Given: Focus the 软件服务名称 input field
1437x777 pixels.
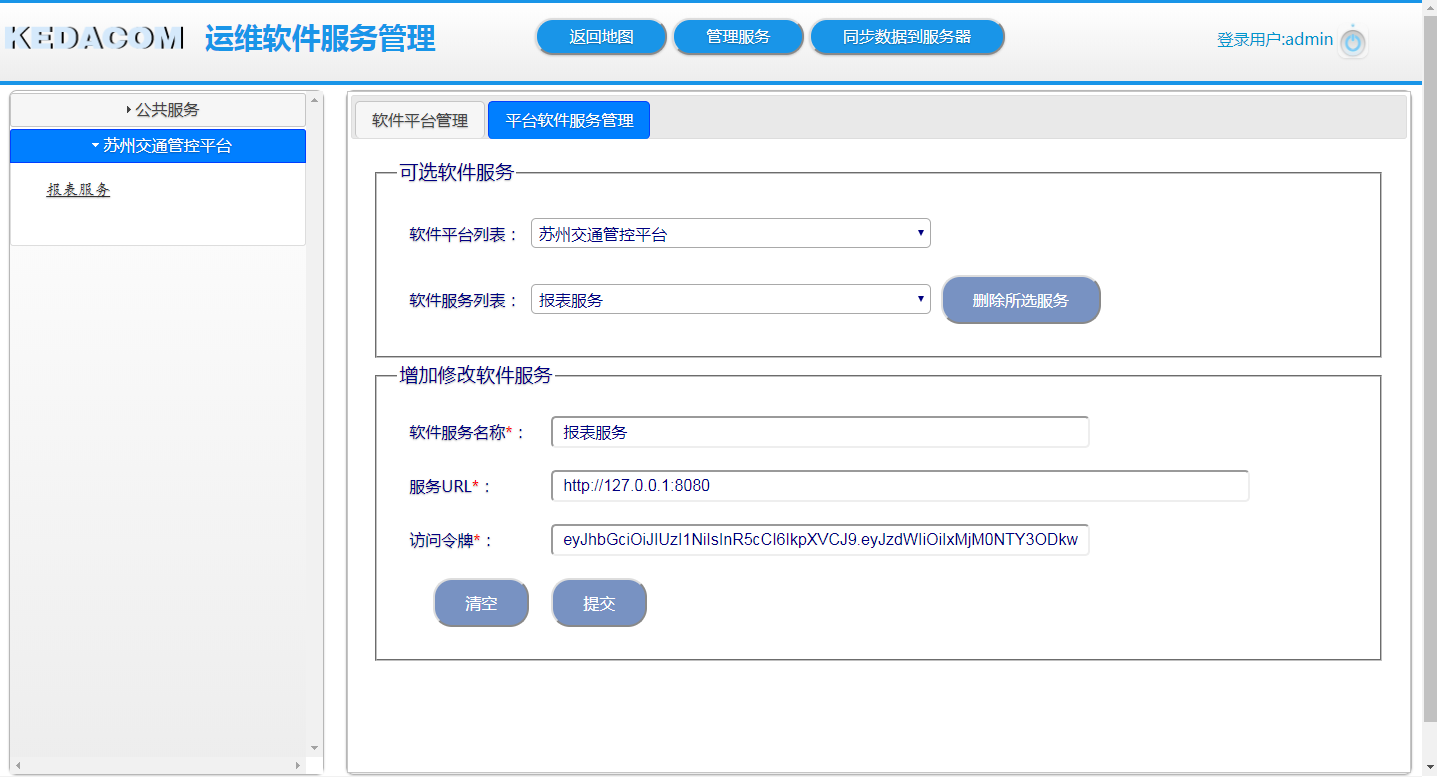Looking at the screenshot, I should [x=820, y=432].
